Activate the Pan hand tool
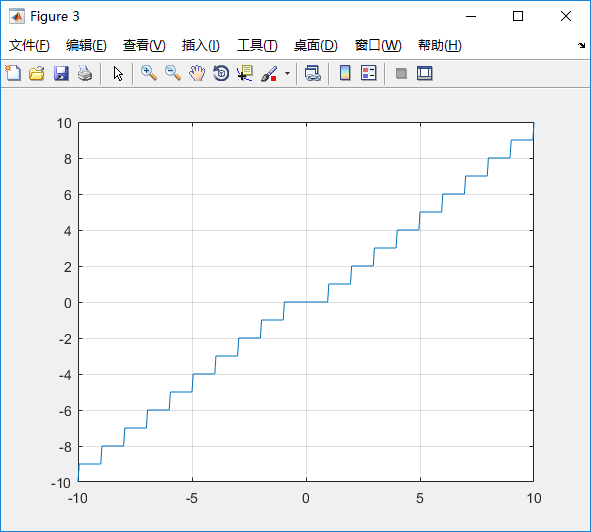The height and width of the screenshot is (532, 591). [x=197, y=73]
